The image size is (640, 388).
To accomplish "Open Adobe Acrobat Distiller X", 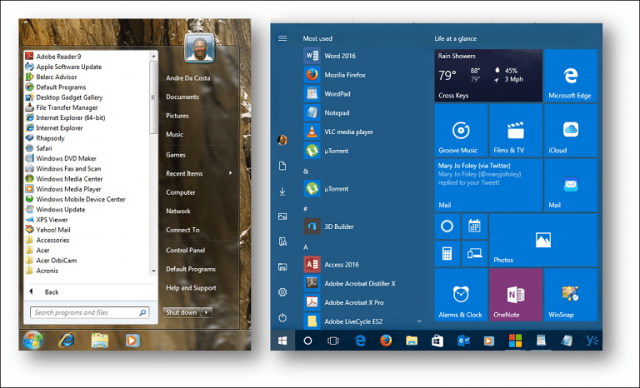I will coord(350,283).
